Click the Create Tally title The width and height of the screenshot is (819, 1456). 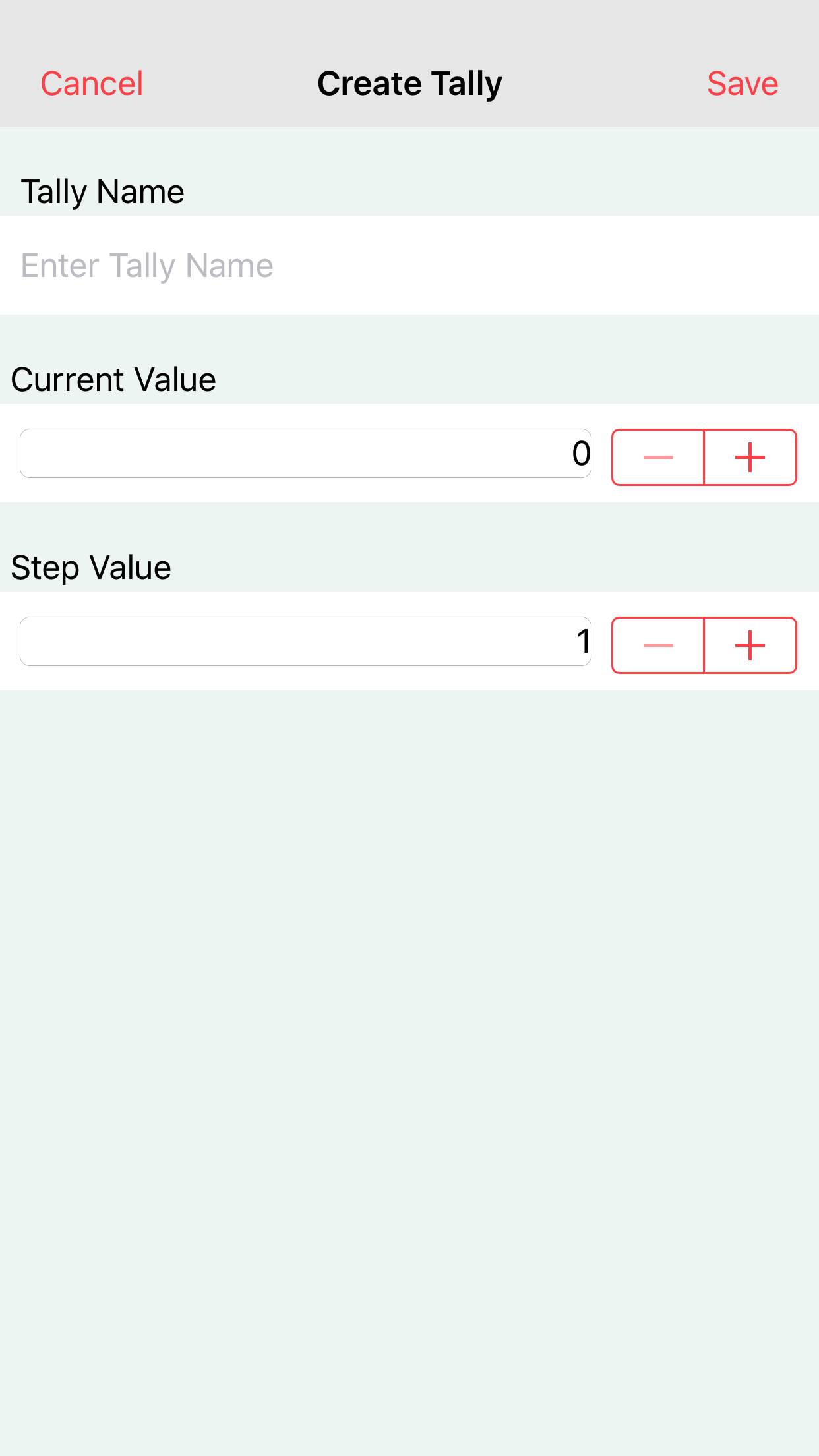point(409,84)
